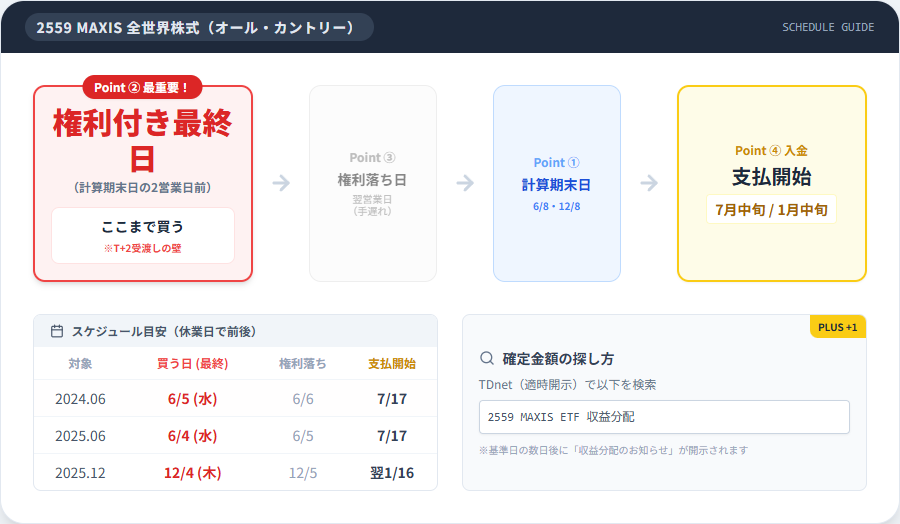Select the 2025.12 schedule row
Viewport: 900px width, 524px height.
click(x=235, y=473)
